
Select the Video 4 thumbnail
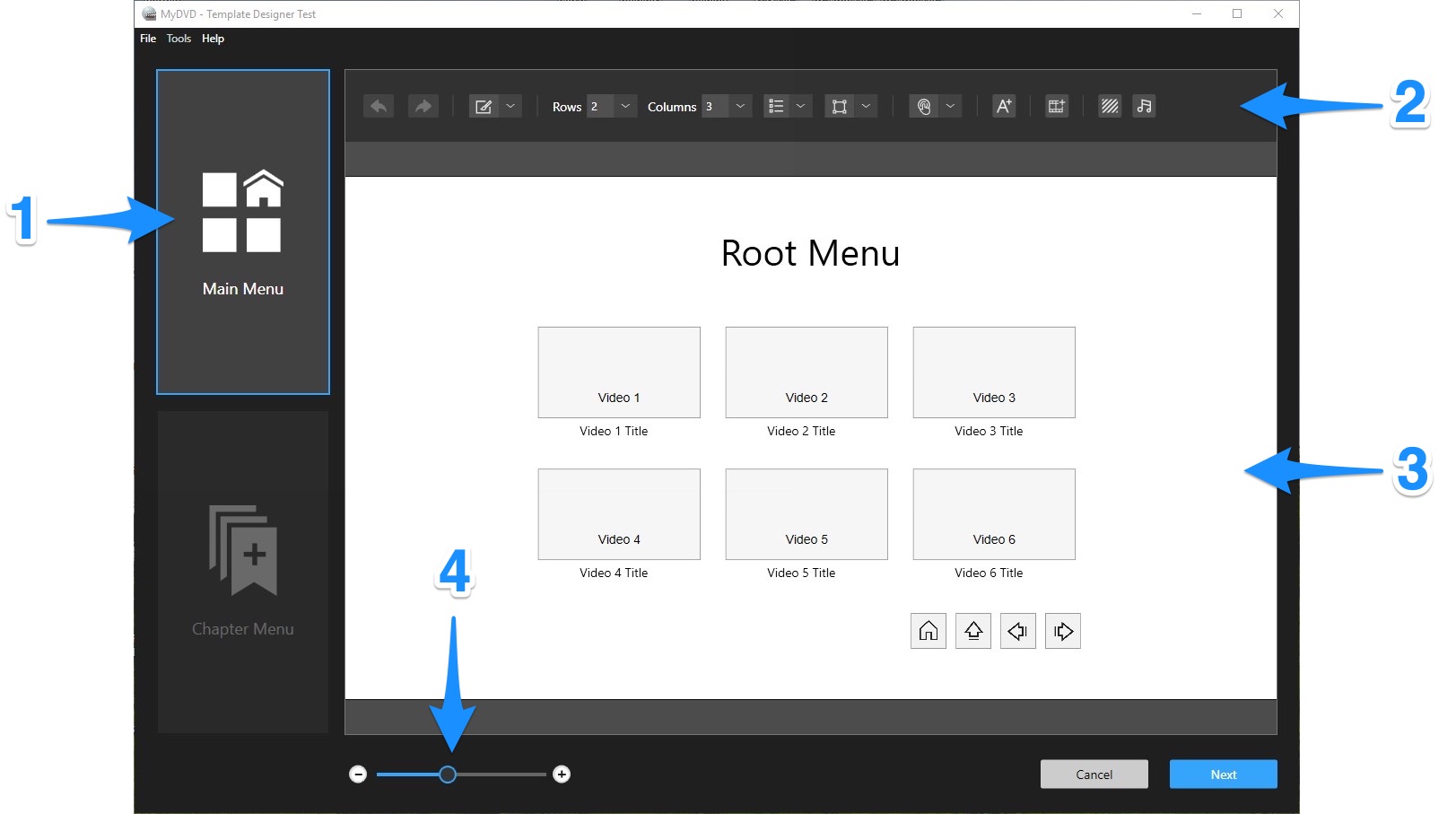click(619, 514)
